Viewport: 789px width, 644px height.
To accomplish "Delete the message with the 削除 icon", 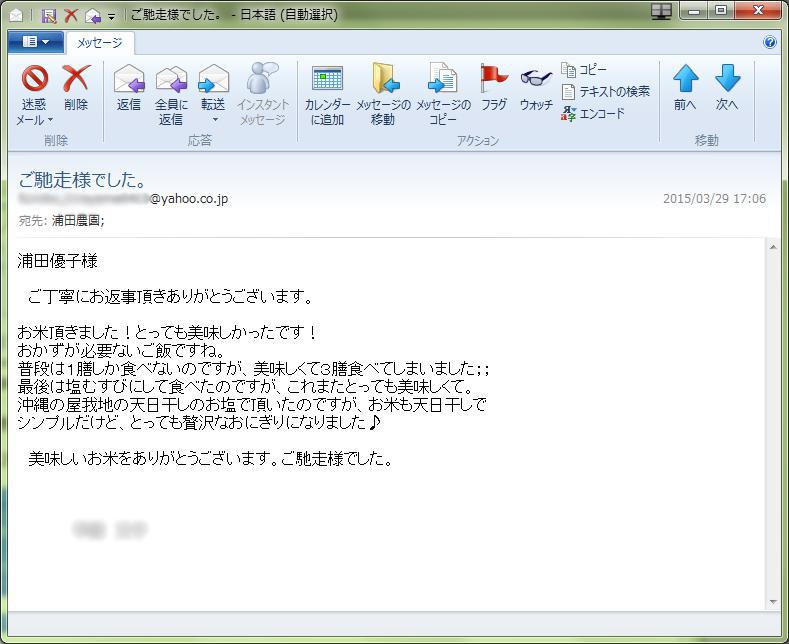I will (76, 80).
